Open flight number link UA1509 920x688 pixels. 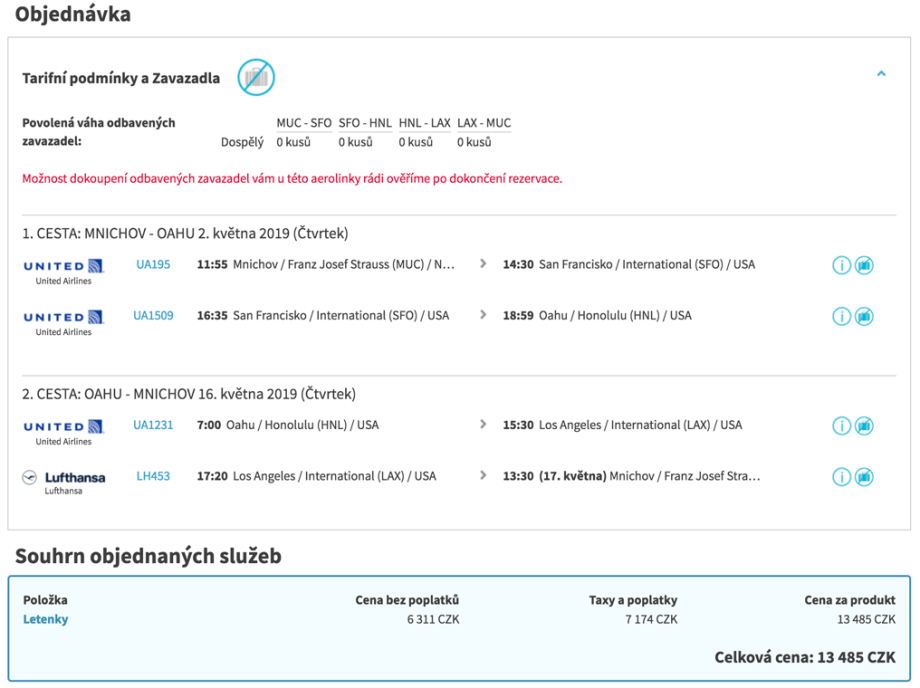tap(153, 316)
